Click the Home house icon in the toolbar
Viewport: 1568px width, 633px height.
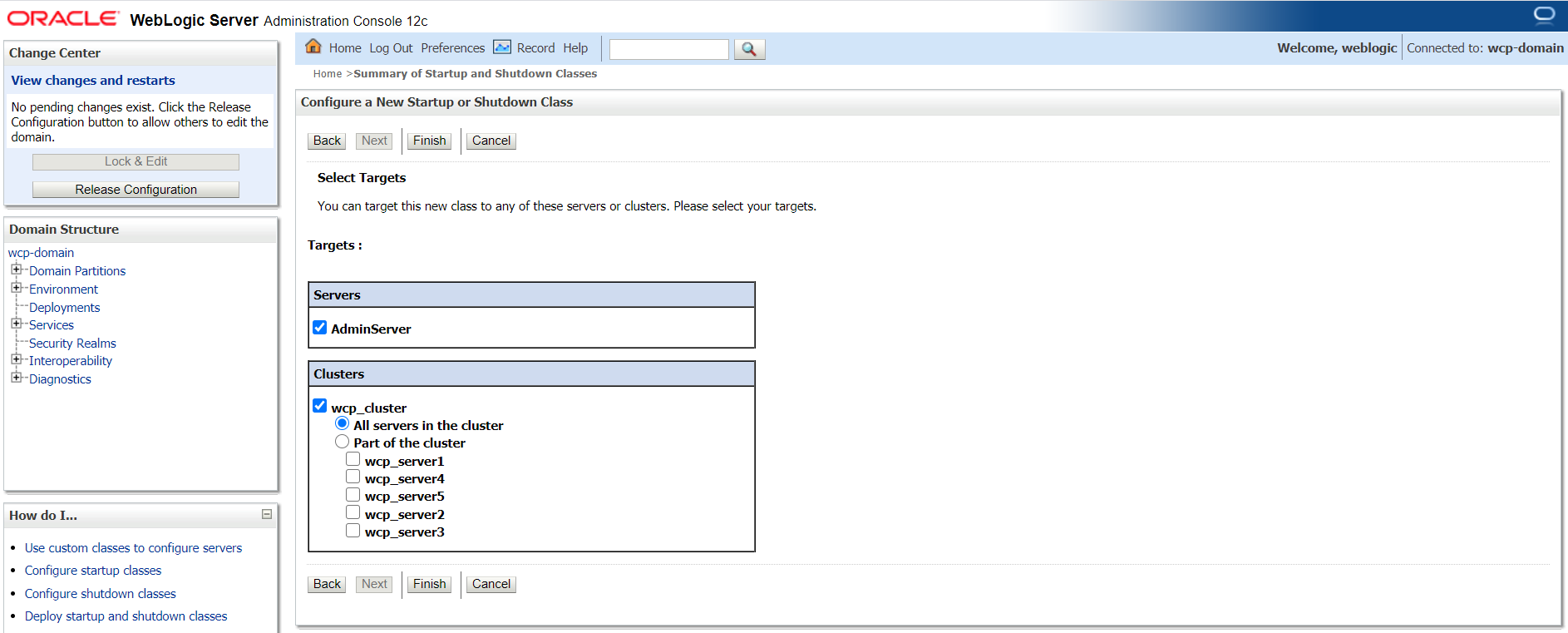(x=313, y=47)
